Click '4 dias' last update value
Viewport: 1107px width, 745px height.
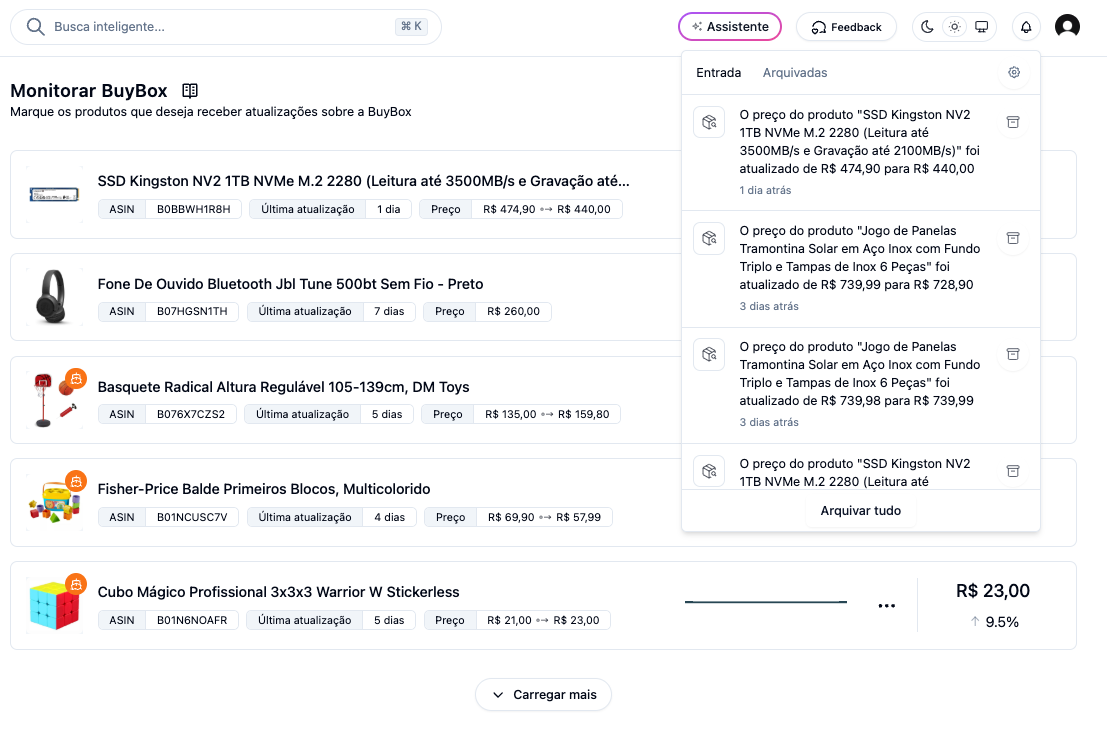tap(390, 517)
